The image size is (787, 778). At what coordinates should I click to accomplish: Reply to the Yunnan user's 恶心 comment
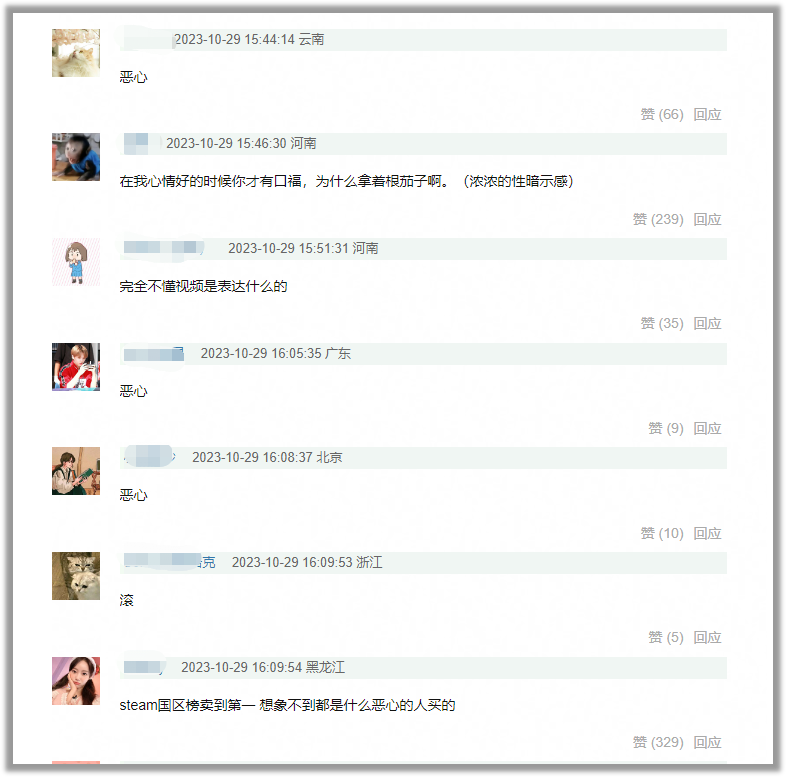(x=707, y=114)
